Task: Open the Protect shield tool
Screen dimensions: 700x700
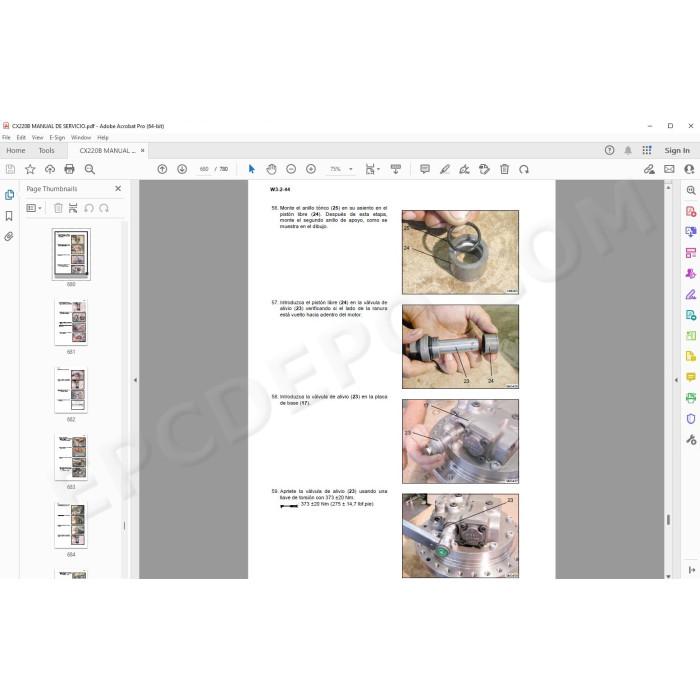Action: pos(691,419)
